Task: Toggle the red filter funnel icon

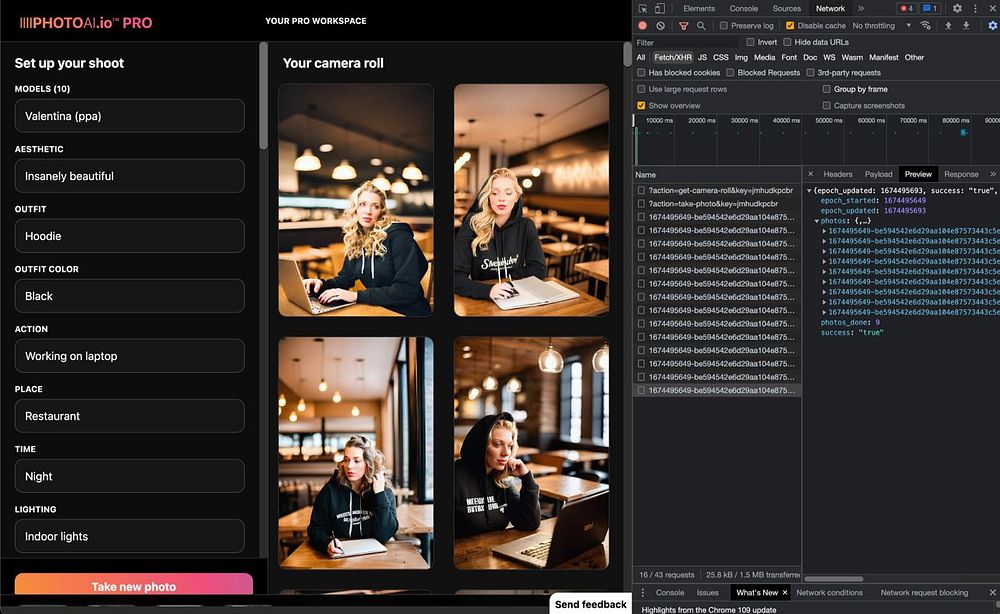Action: coord(683,26)
